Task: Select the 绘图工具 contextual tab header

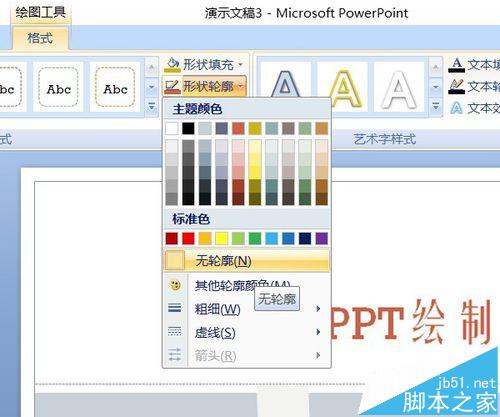Action: click(x=41, y=12)
